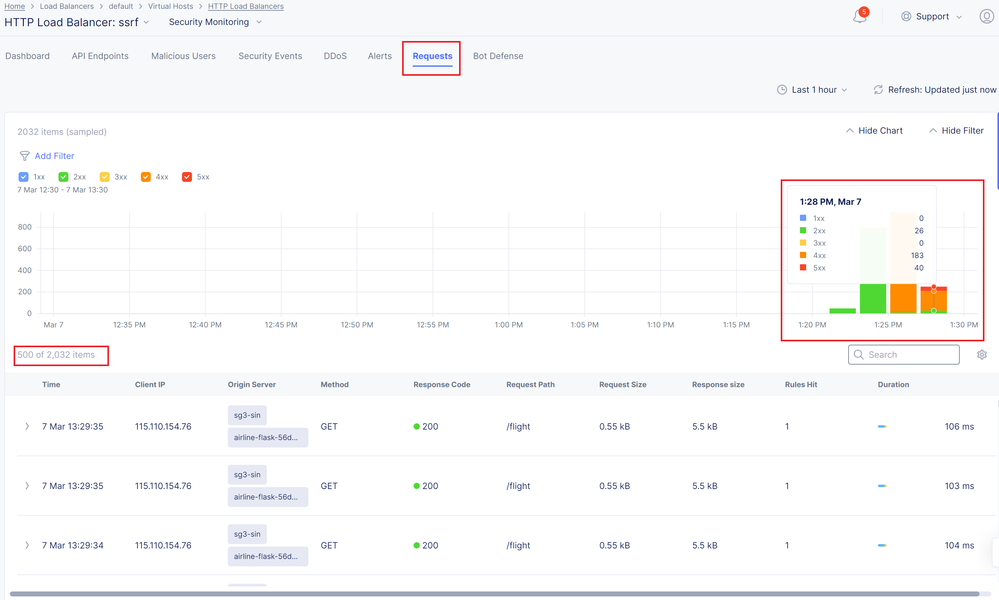This screenshot has height=600, width=999.
Task: Switch to the Security Events tab
Action: click(x=270, y=56)
